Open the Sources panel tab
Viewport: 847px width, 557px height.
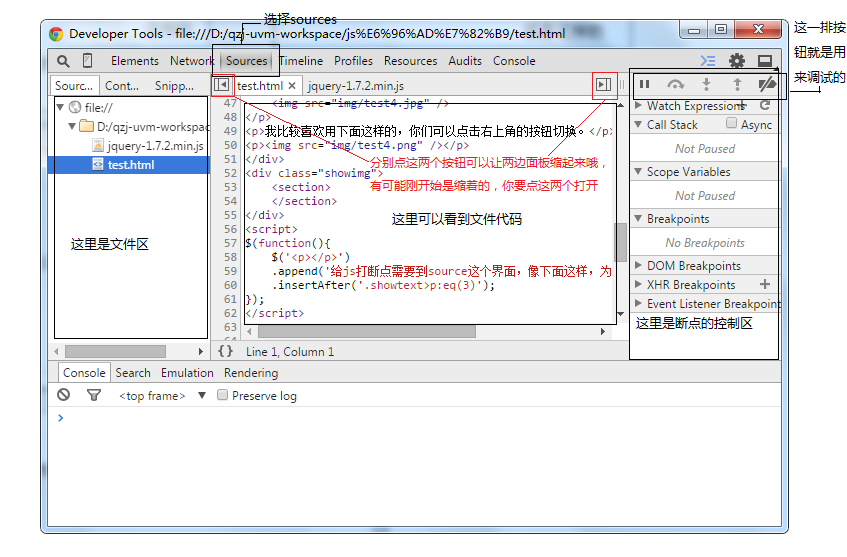click(x=246, y=61)
